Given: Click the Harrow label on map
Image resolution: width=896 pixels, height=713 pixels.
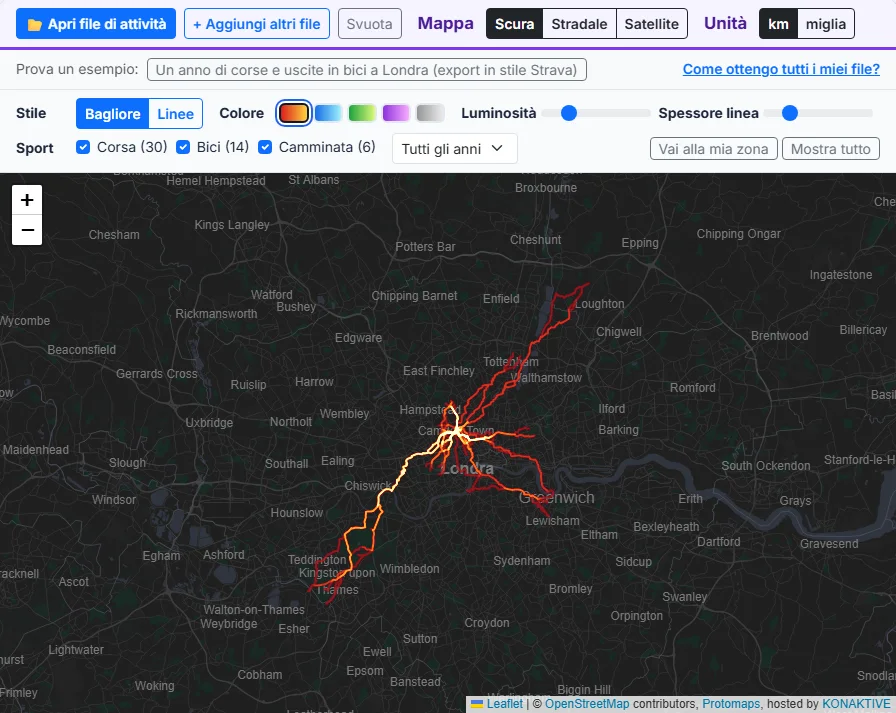Looking at the screenshot, I should [314, 382].
